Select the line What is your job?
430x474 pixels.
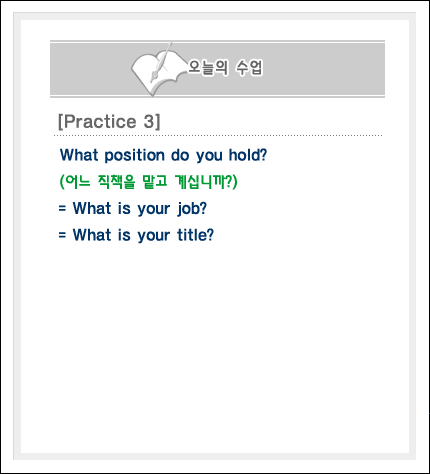click(x=133, y=209)
